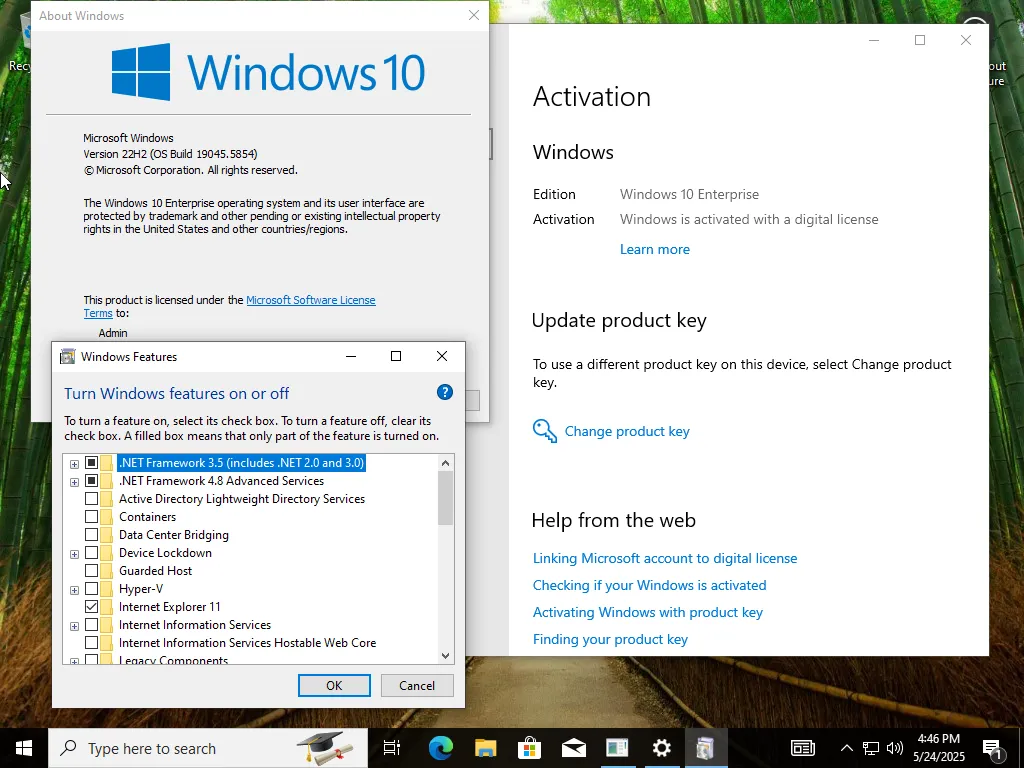Viewport: 1024px width, 768px height.
Task: Toggle the .NET Framework 3.5 checkbox
Action: (91, 463)
